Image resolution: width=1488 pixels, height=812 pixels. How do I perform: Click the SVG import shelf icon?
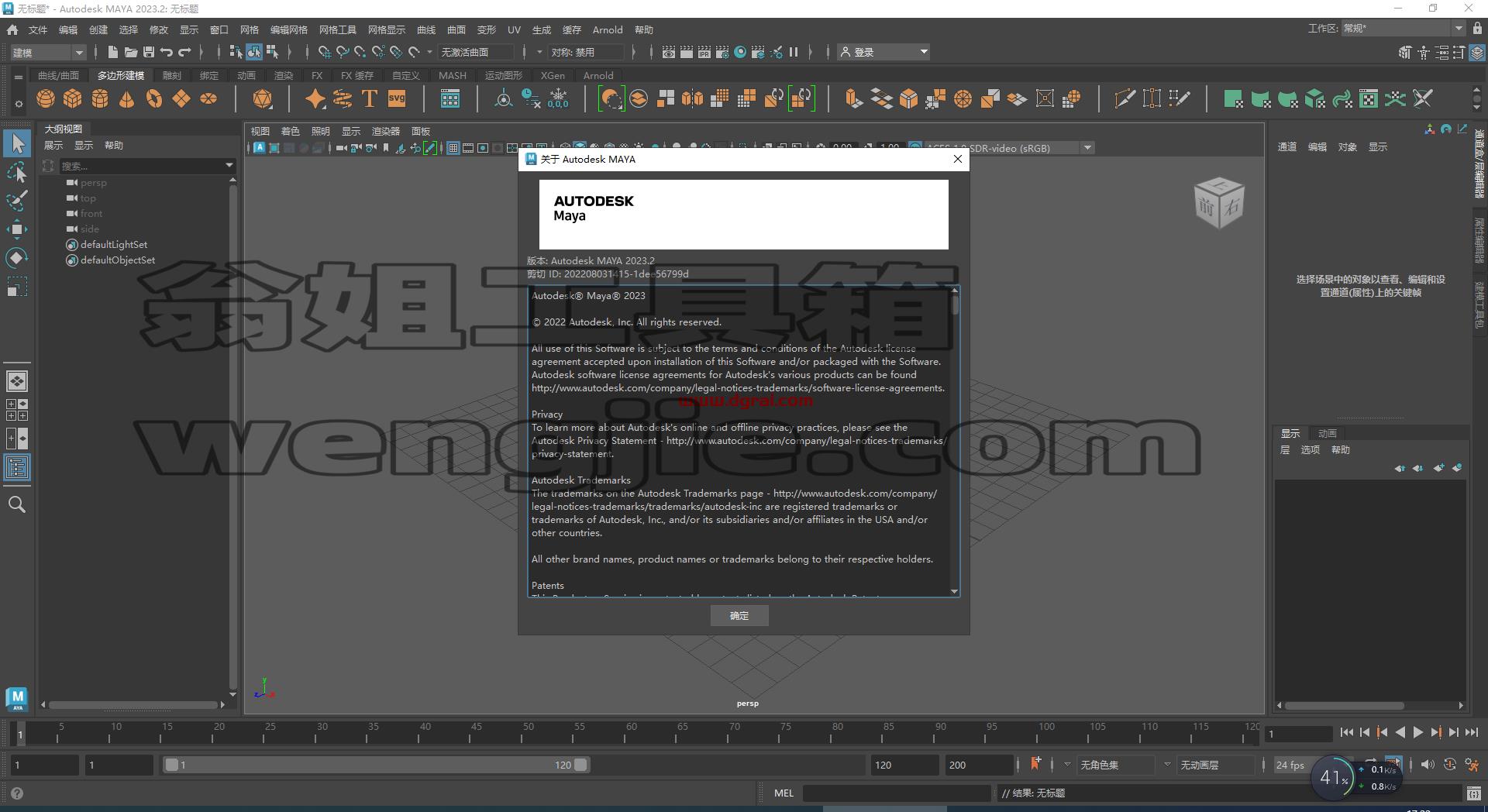[x=397, y=99]
